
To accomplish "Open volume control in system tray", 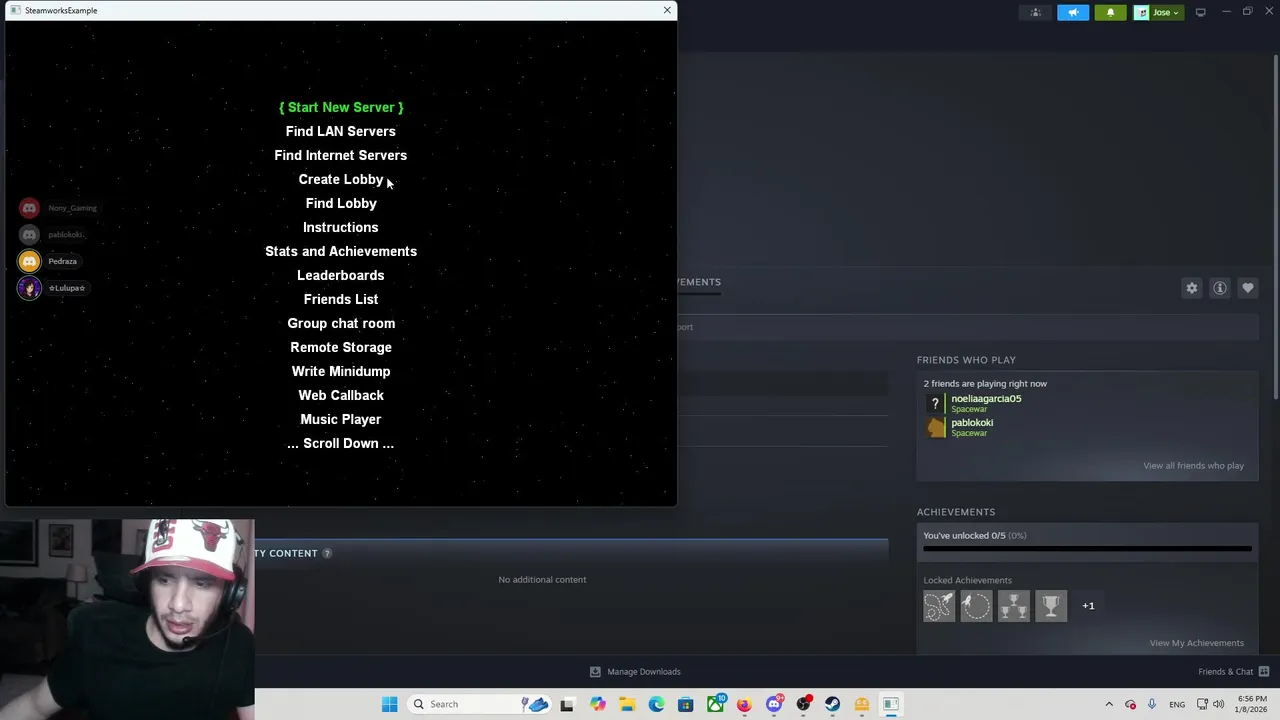I will pyautogui.click(x=1218, y=704).
